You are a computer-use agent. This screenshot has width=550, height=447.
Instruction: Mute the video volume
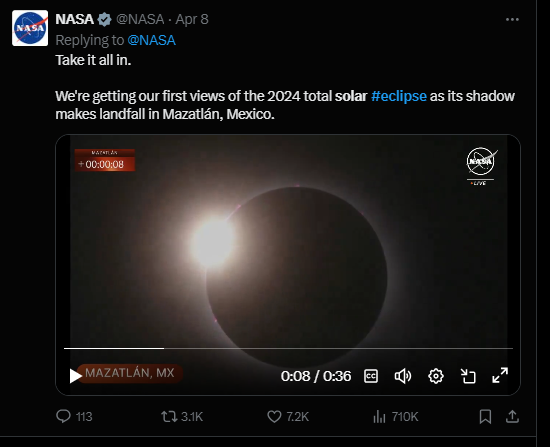403,376
